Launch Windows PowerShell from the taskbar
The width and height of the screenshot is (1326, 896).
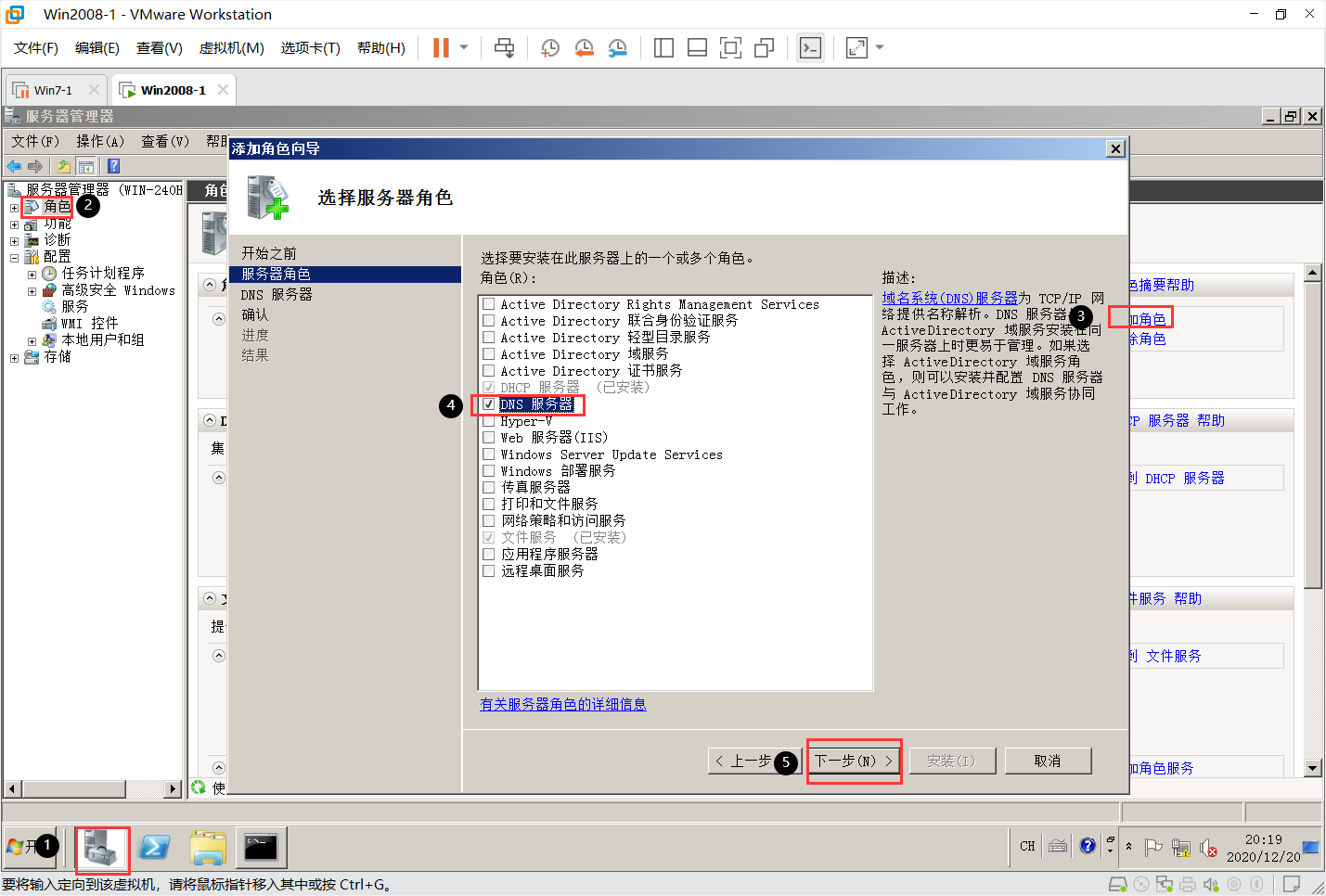click(154, 848)
